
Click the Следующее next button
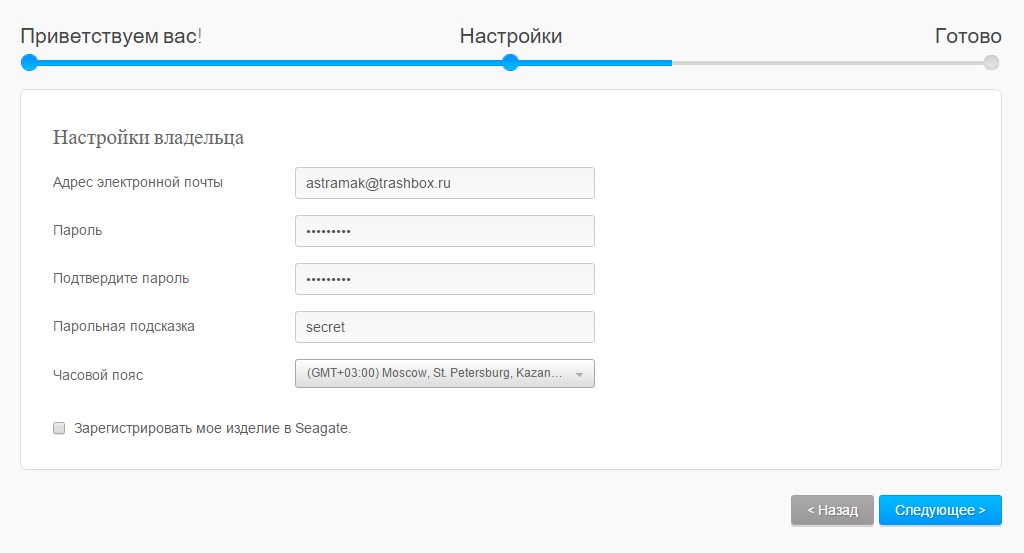[940, 510]
